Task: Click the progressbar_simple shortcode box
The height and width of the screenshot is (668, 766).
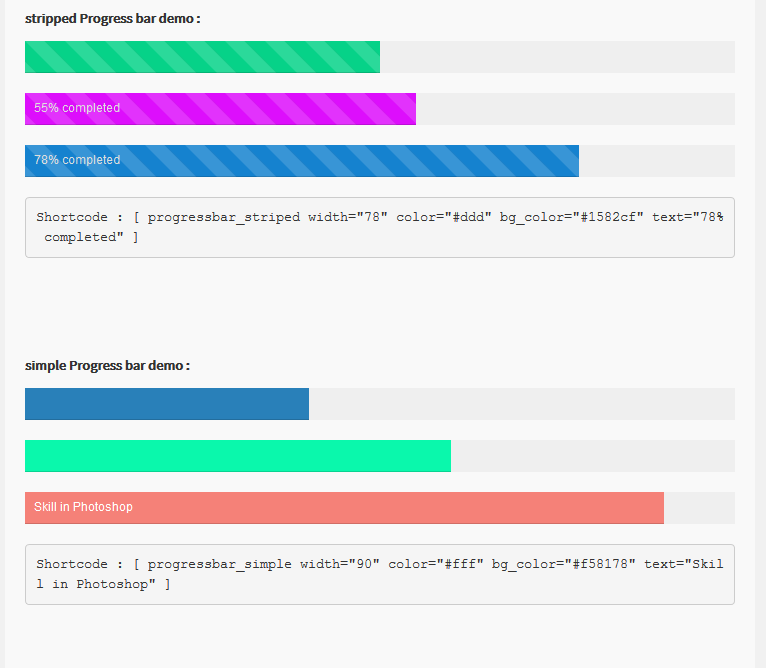Action: pyautogui.click(x=380, y=574)
